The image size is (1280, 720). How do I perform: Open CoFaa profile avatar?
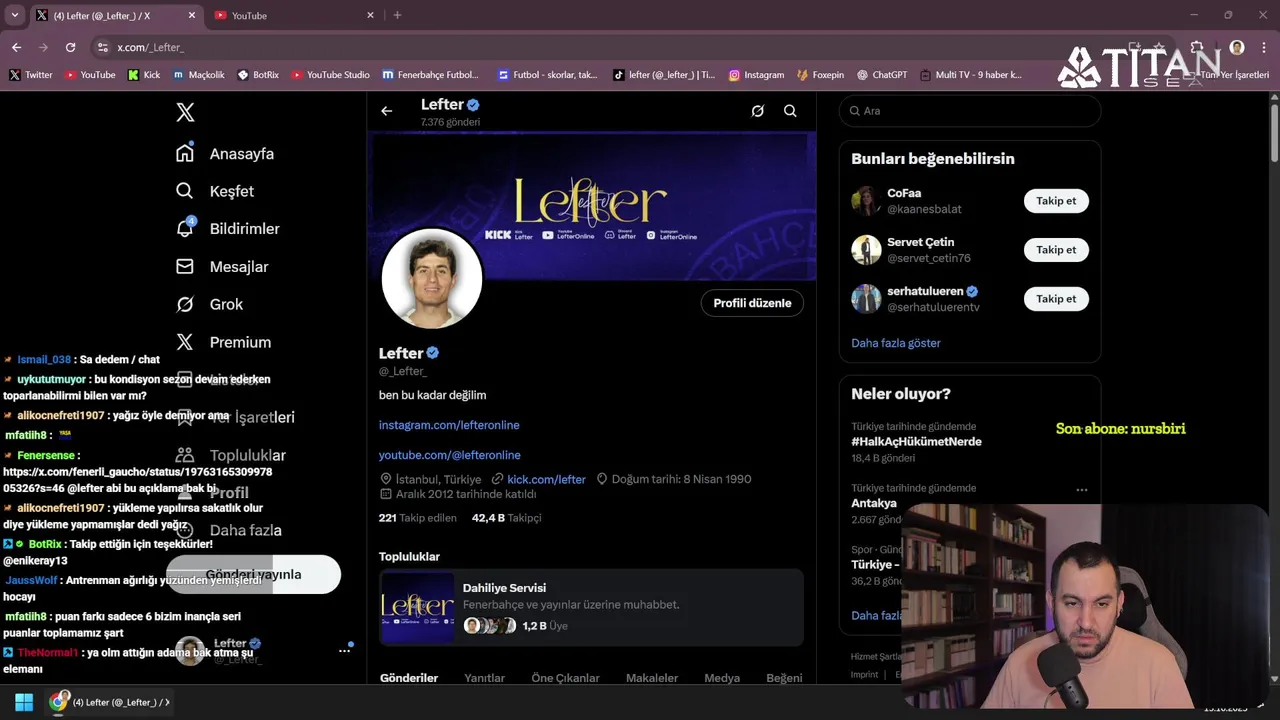pyautogui.click(x=866, y=201)
